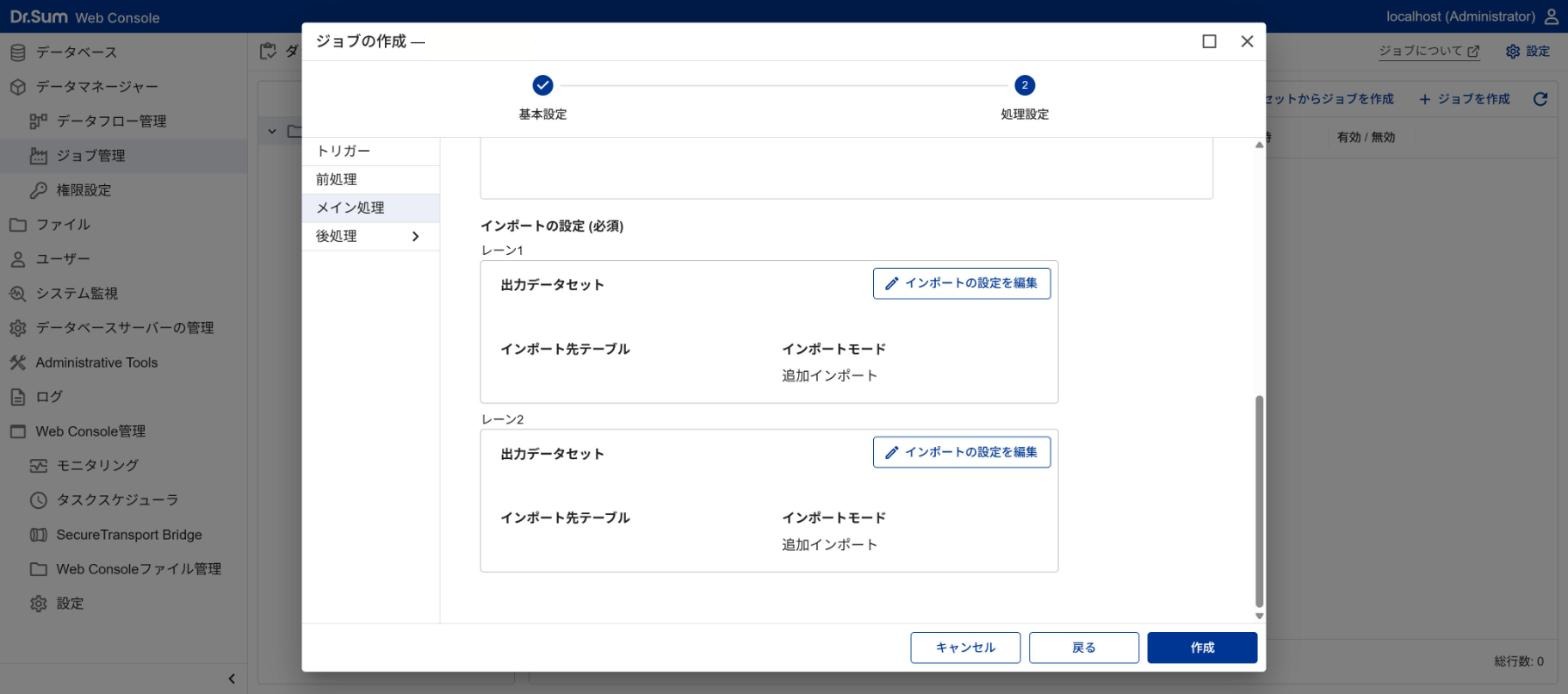This screenshot has height=694, width=1568.
Task: Click the refresh icon in job list toolbar
Action: (1540, 99)
